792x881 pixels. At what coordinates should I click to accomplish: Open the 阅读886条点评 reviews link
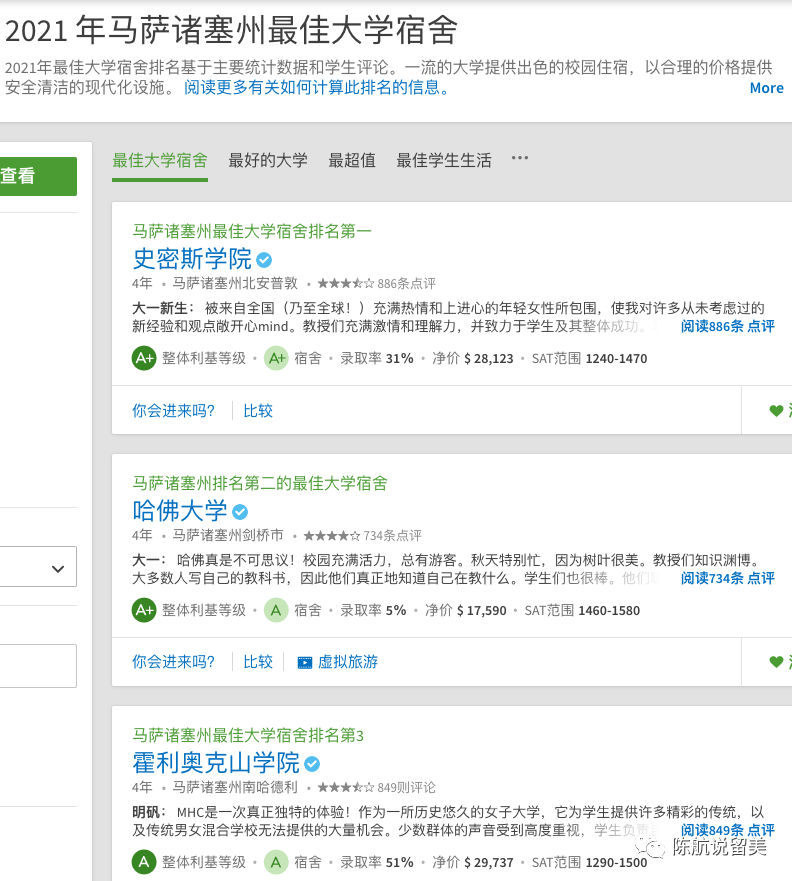tap(727, 326)
